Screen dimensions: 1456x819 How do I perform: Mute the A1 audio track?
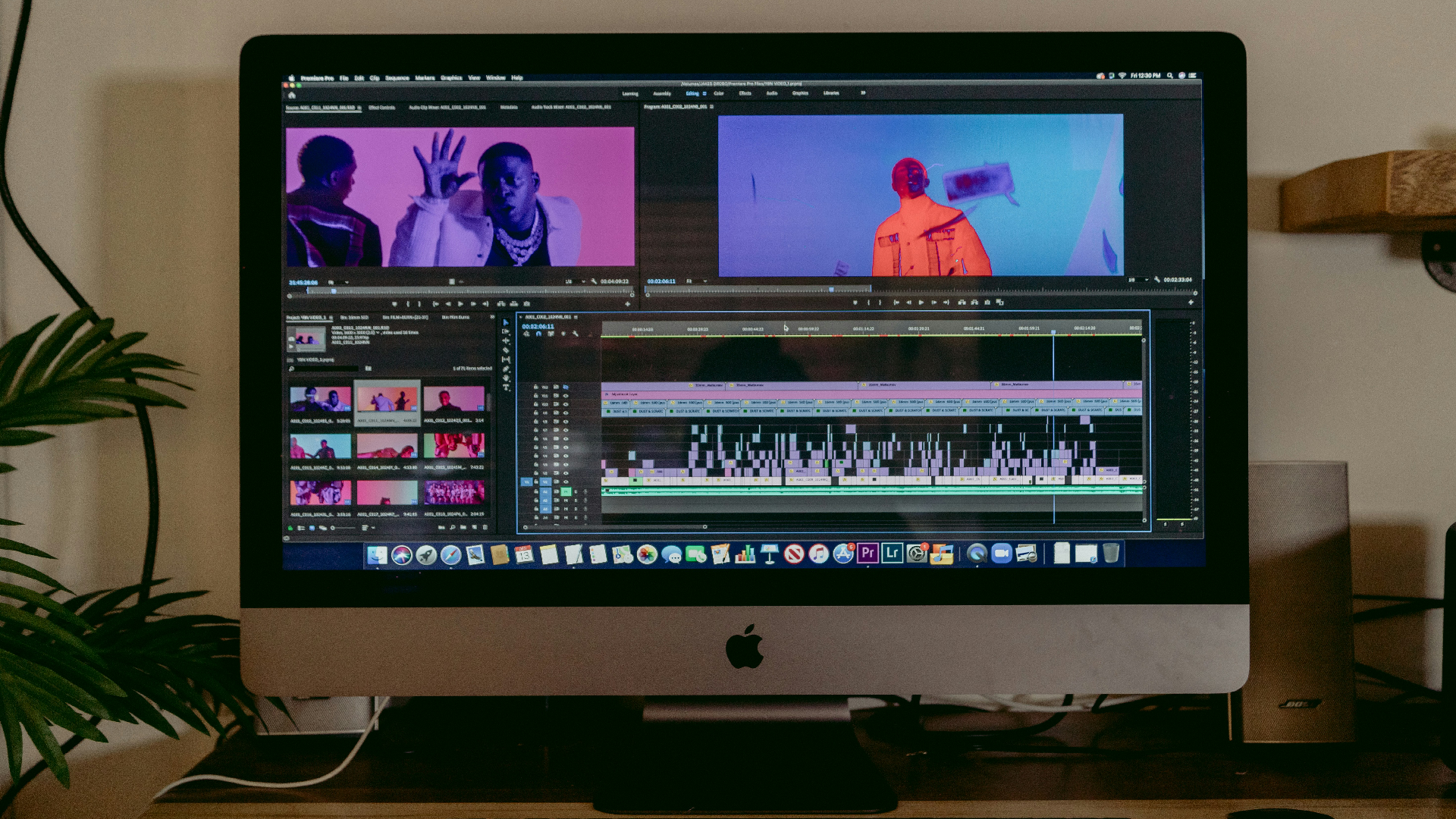click(566, 491)
